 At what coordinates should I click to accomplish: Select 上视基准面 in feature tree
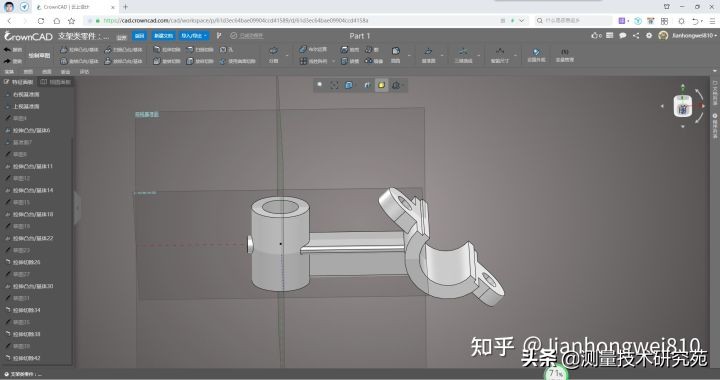(26, 106)
